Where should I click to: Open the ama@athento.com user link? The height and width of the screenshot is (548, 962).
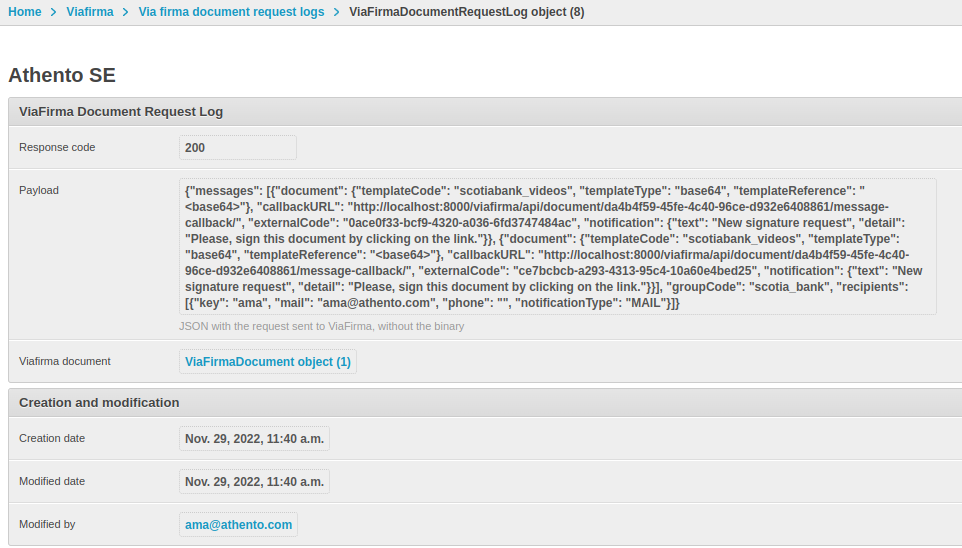point(238,524)
